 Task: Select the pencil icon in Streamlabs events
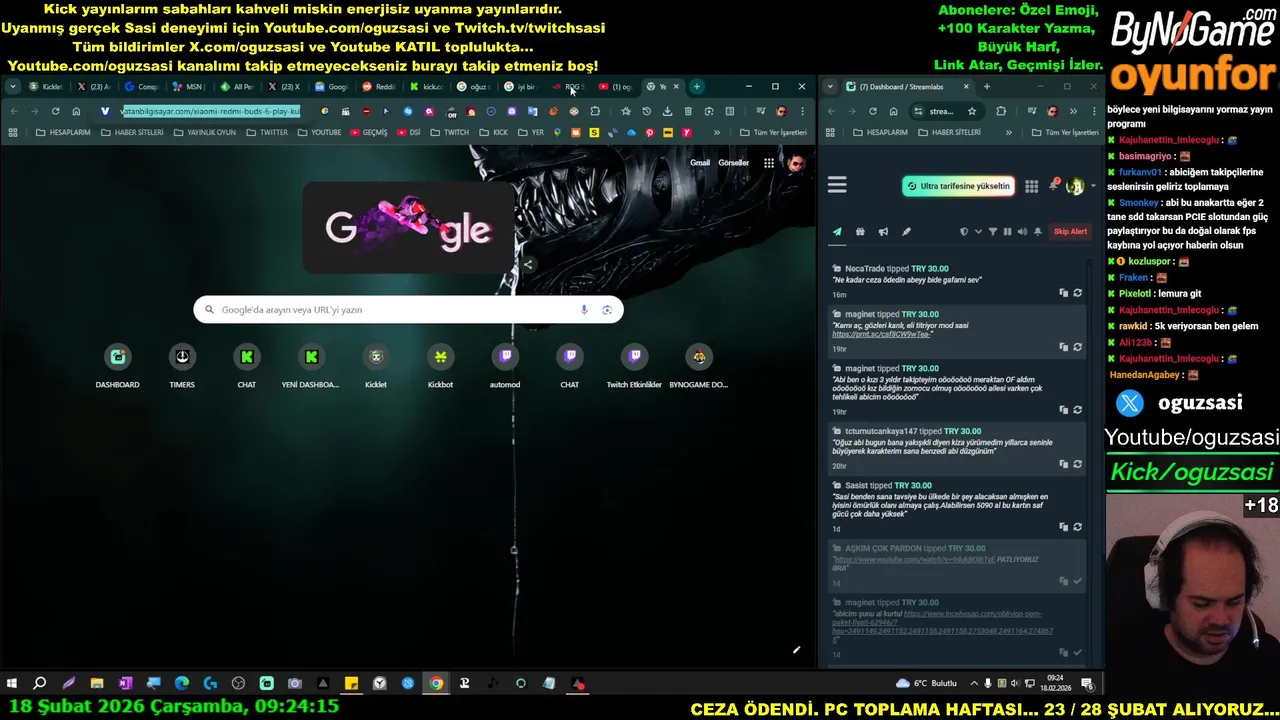coord(906,232)
